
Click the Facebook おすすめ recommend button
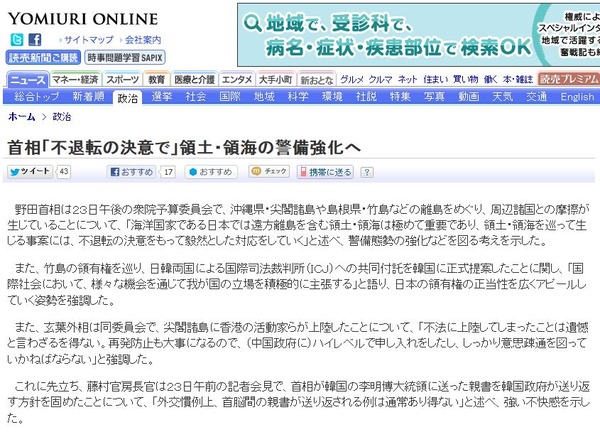pos(132,172)
